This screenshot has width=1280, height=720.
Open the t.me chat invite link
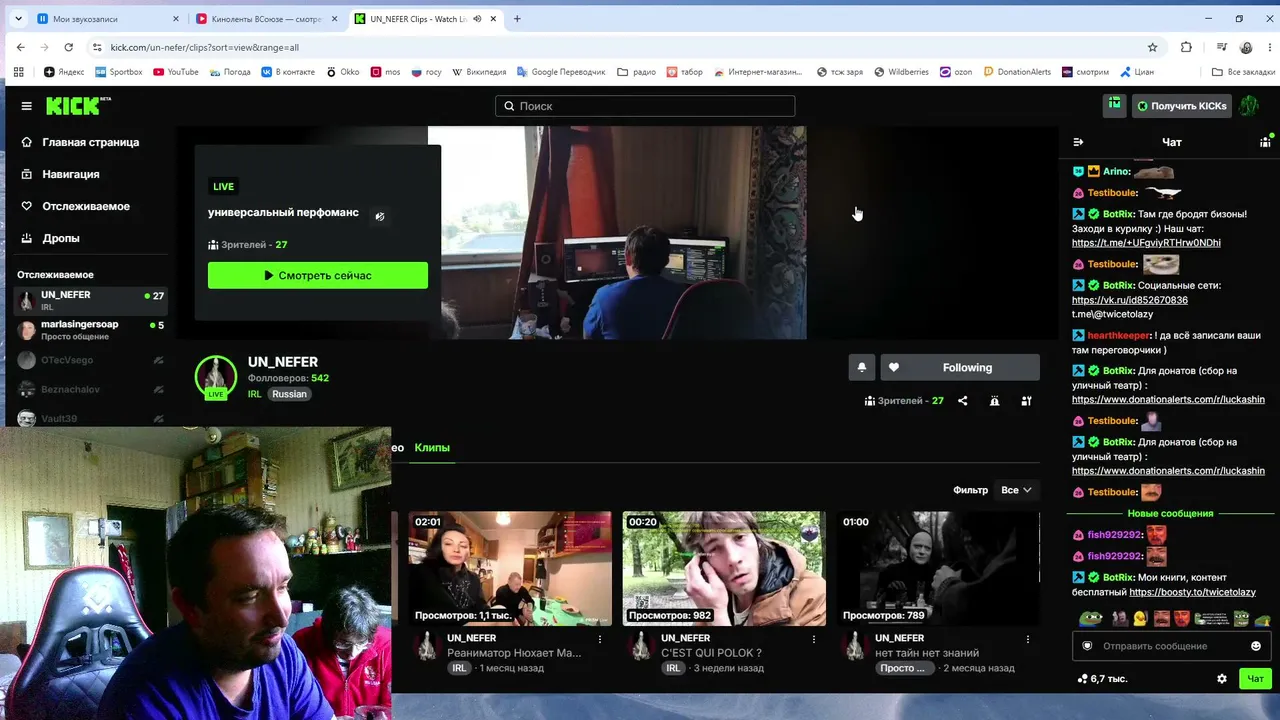click(1146, 243)
